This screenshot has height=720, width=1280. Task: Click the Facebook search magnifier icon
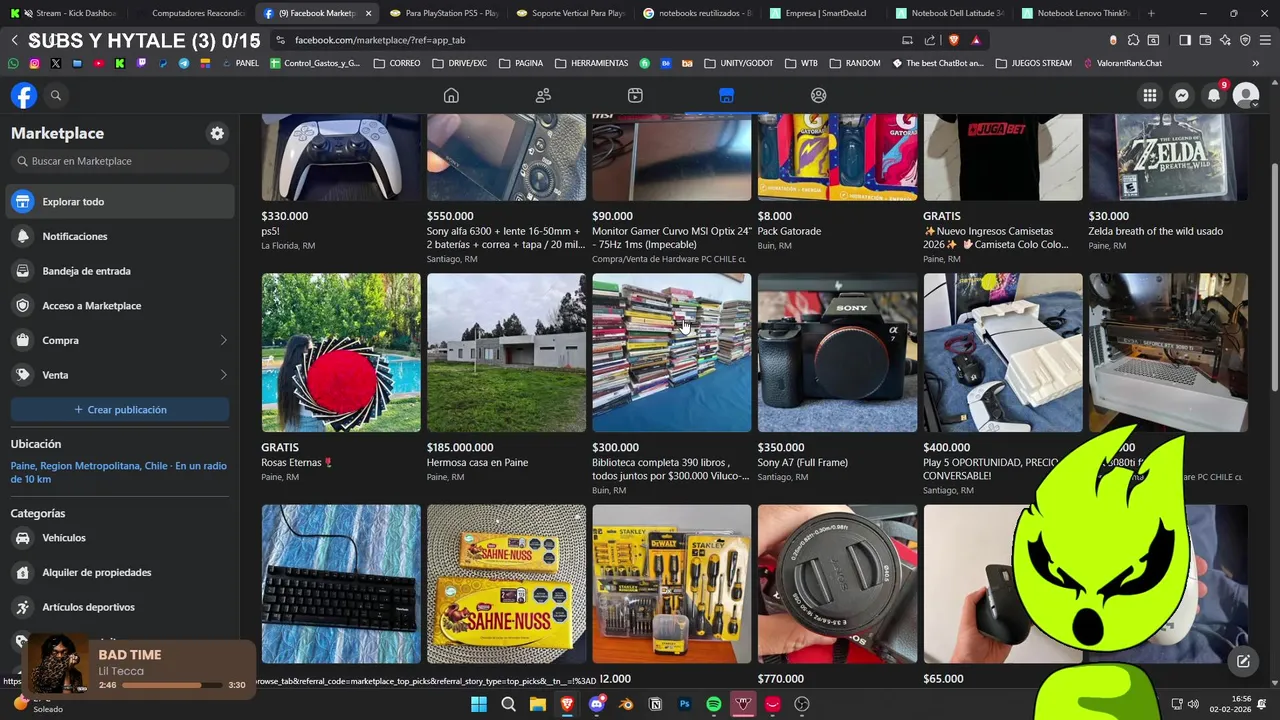(56, 95)
